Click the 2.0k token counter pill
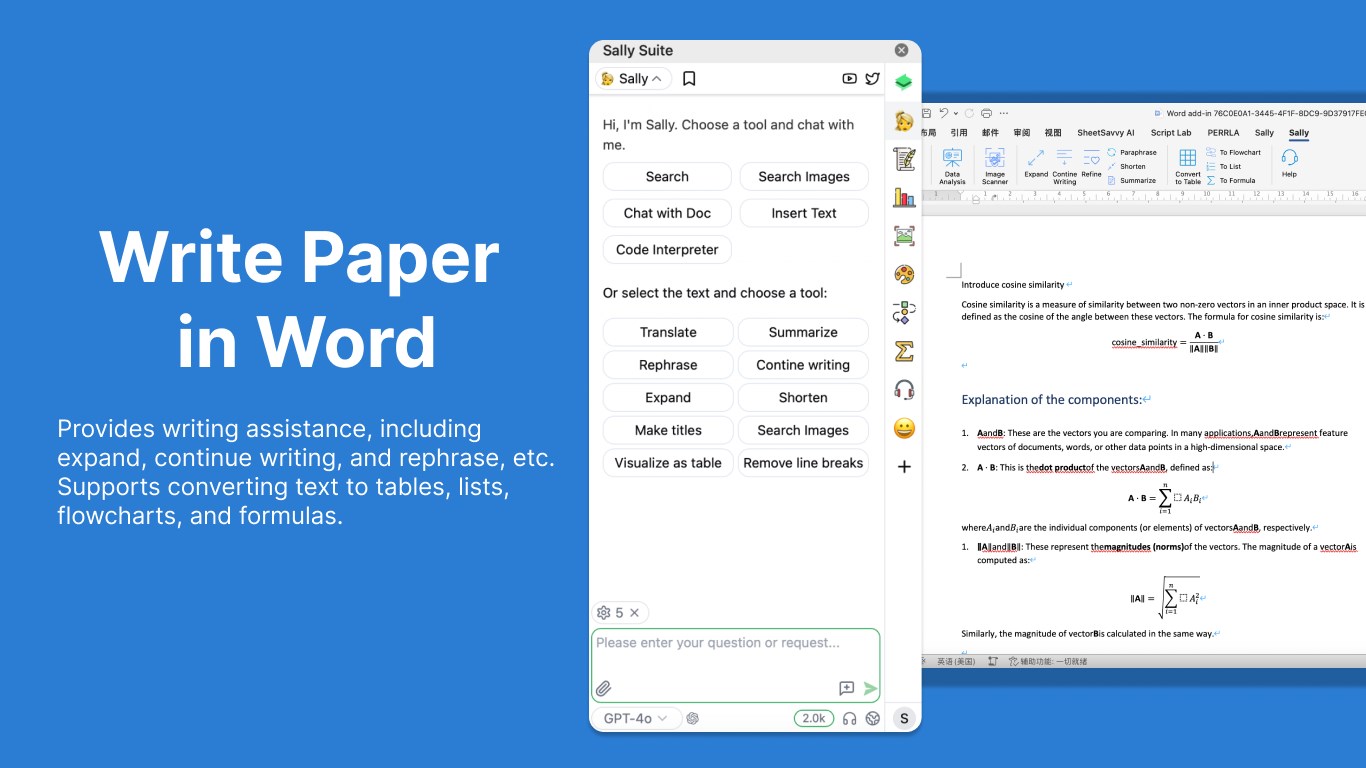This screenshot has height=768, width=1366. point(814,718)
